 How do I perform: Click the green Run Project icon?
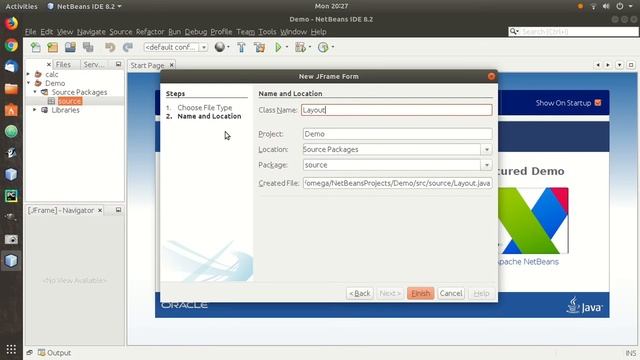click(x=278, y=47)
